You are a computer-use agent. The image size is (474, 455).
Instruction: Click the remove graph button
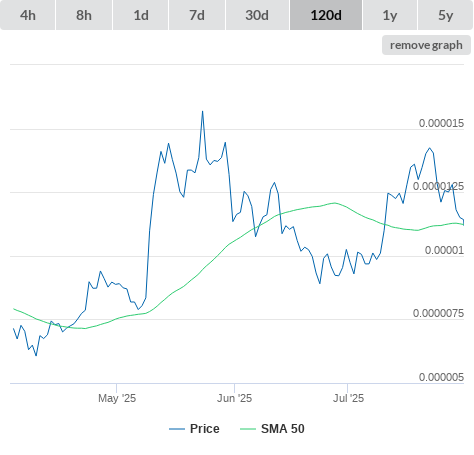pyautogui.click(x=426, y=45)
